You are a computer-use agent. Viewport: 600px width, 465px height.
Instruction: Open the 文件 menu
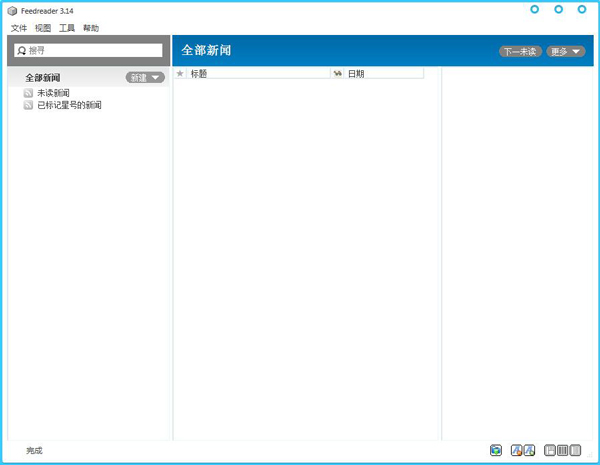point(19,28)
